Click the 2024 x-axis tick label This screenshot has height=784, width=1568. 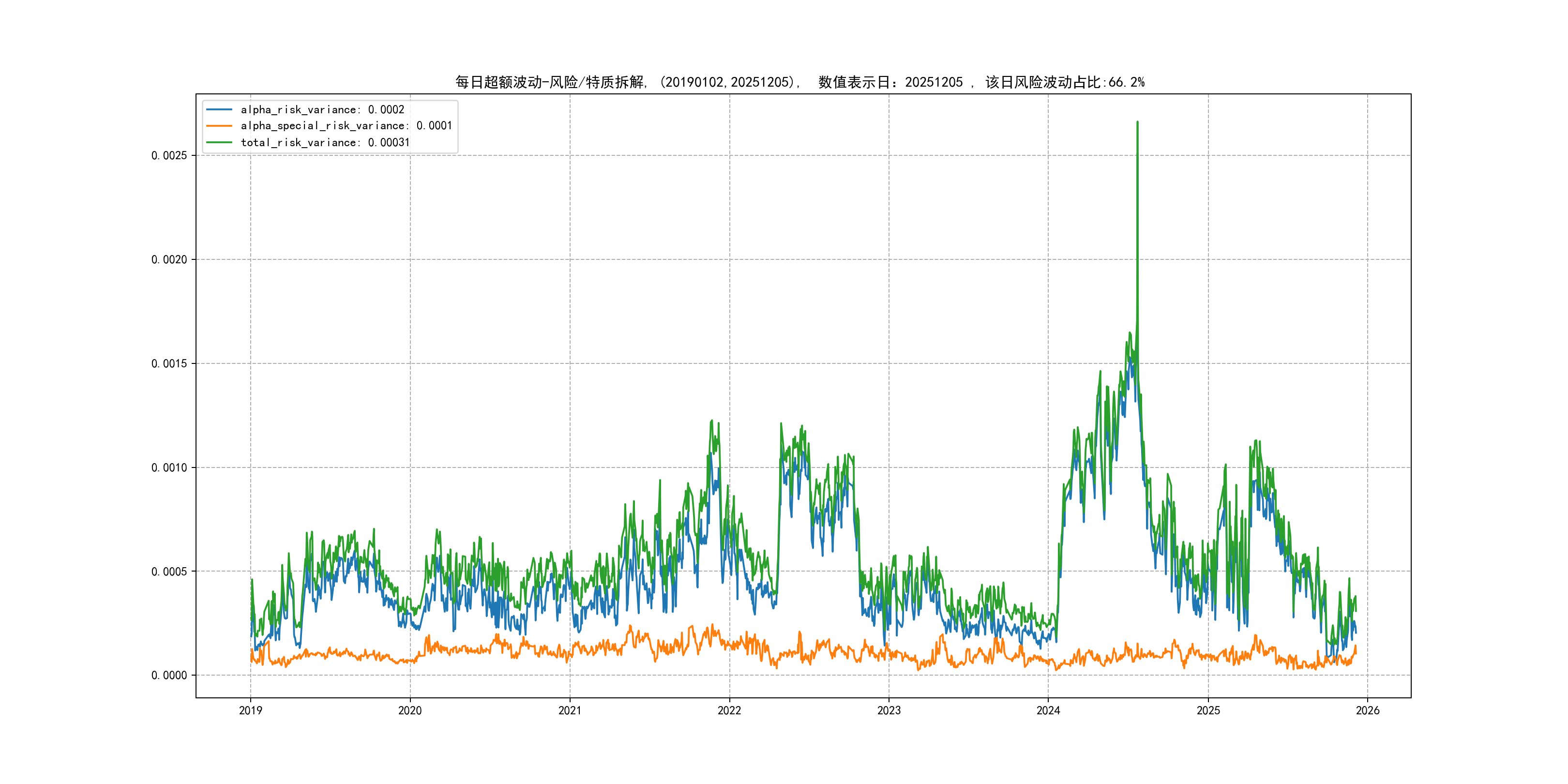[x=1048, y=710]
